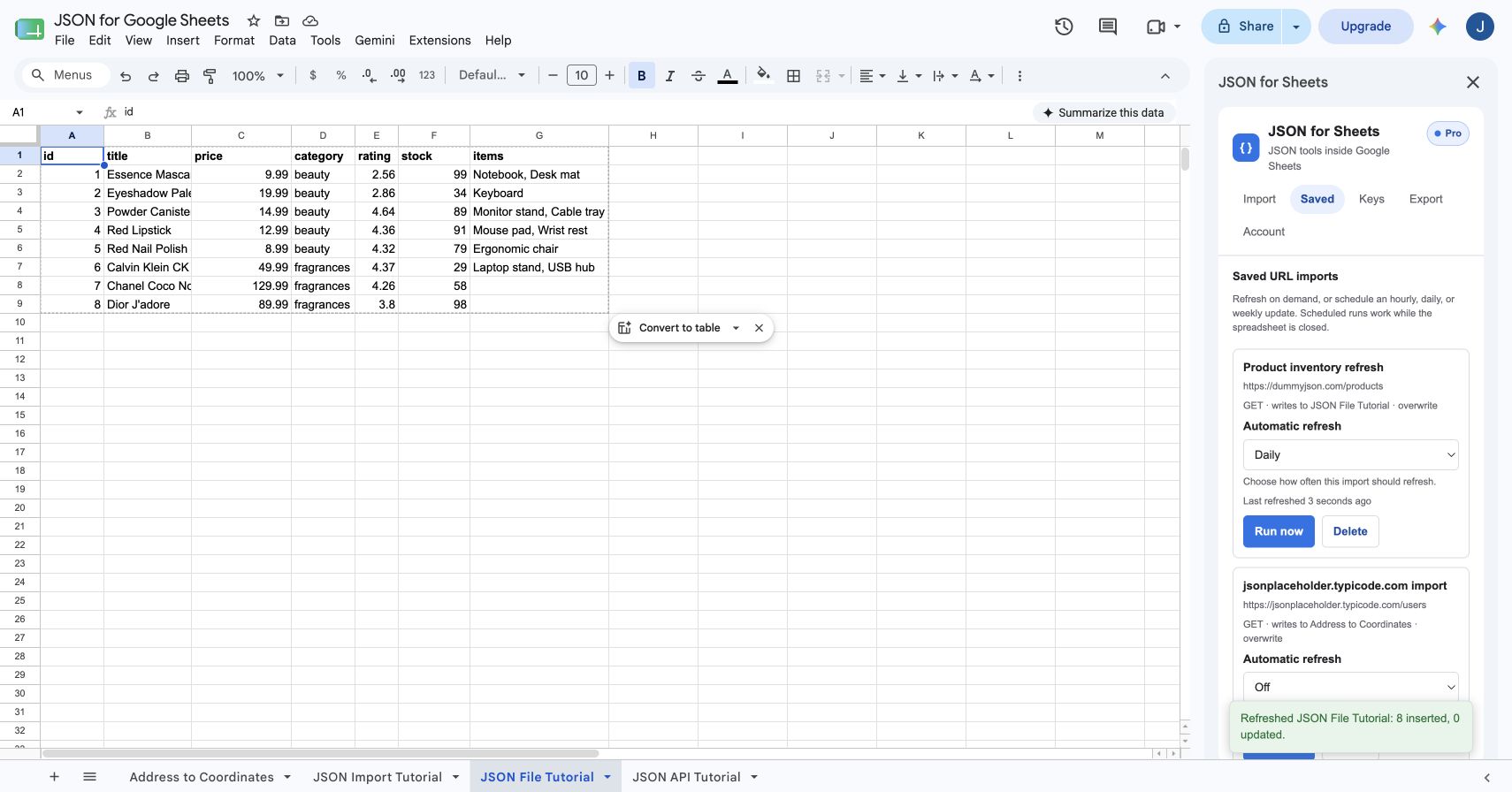Open vertical align dropdown
The width and height of the screenshot is (1512, 792).
909,76
